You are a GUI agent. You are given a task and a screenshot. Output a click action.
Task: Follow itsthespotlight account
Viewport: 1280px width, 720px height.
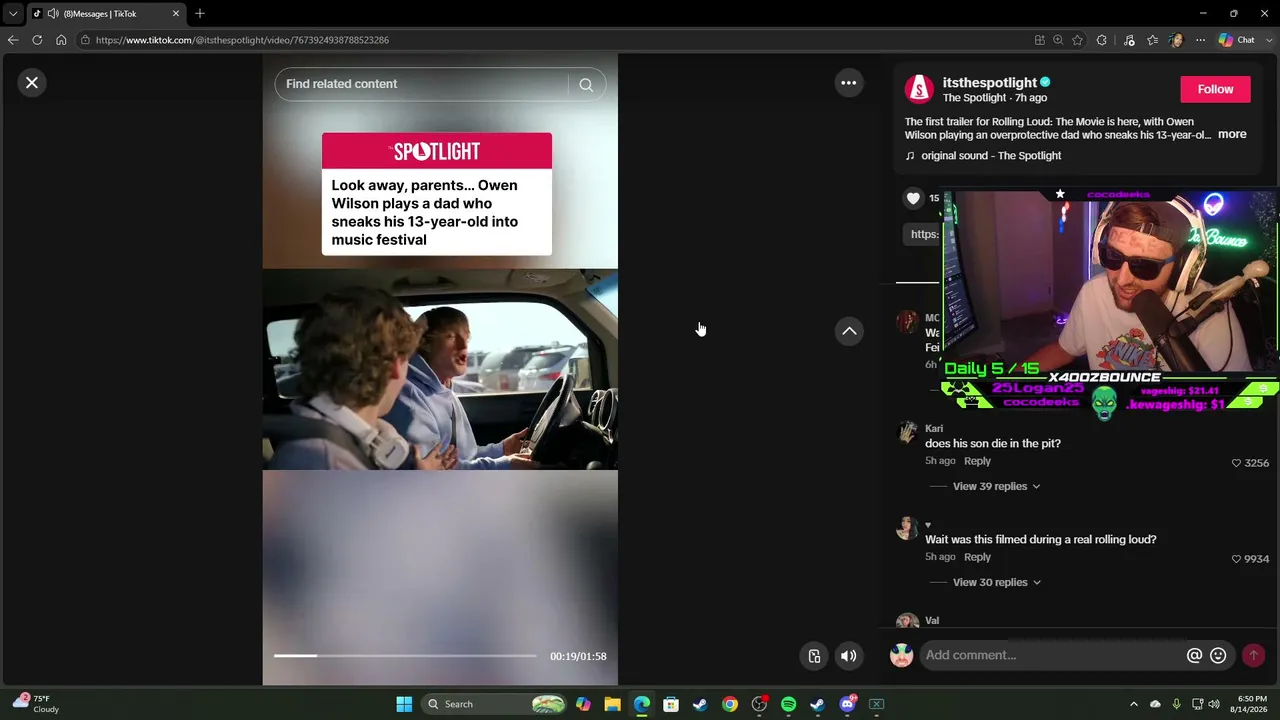coord(1215,89)
